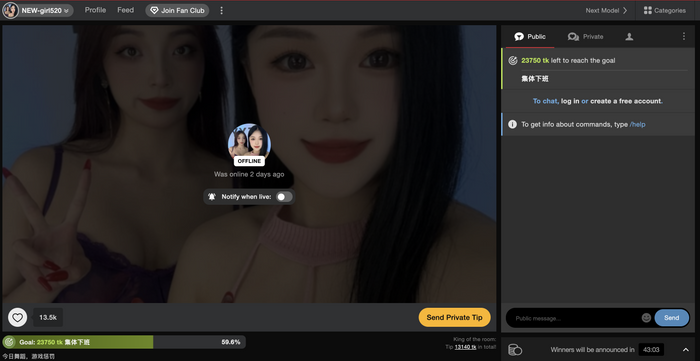
Task: Open the Categories menu
Action: pyautogui.click(x=665, y=10)
